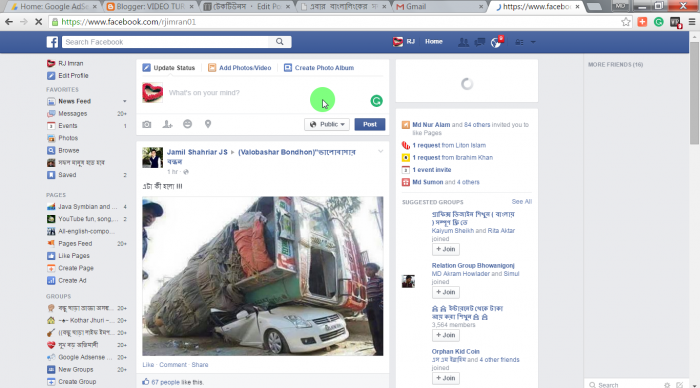Open friend requests icon in top bar
The width and height of the screenshot is (700, 388).
463,42
